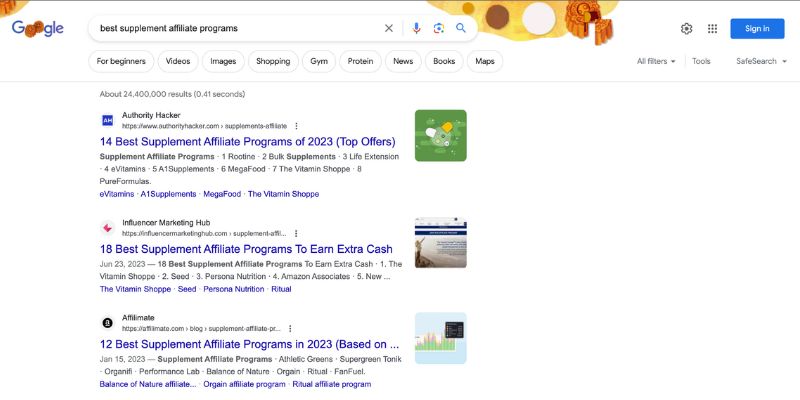
Task: Click Ritual sitelink under Influencer Marketing Hub
Action: coord(281,289)
